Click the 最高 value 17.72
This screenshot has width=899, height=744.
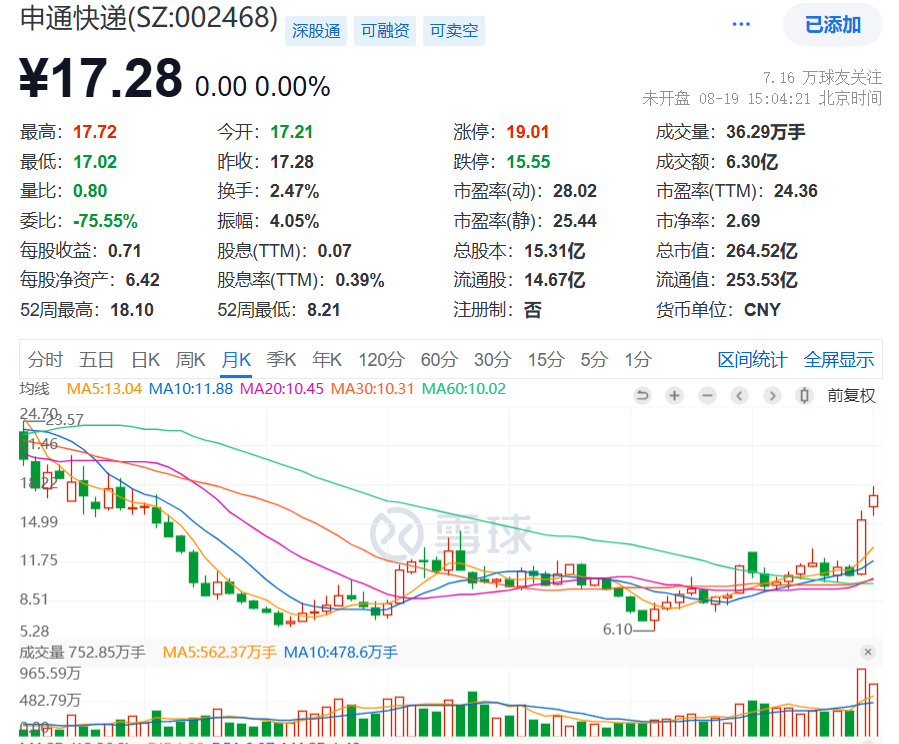pos(95,132)
